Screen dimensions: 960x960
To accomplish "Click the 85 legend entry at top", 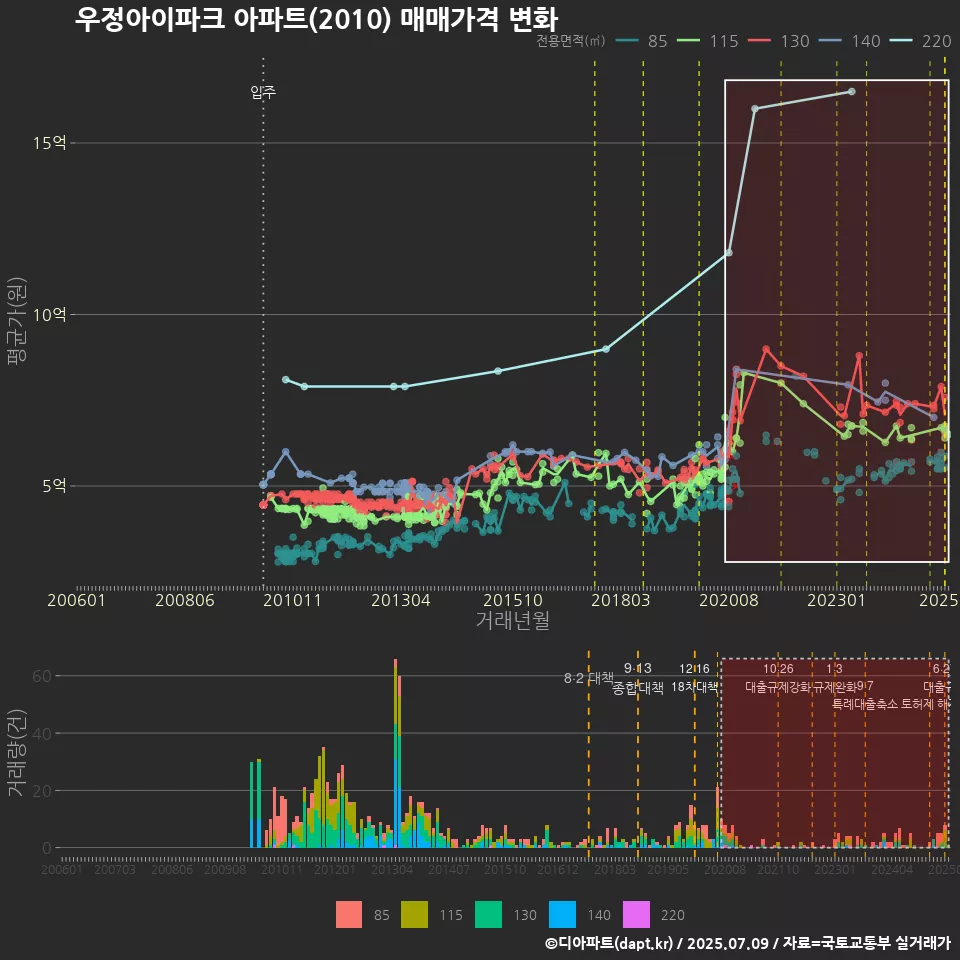I will click(x=641, y=41).
